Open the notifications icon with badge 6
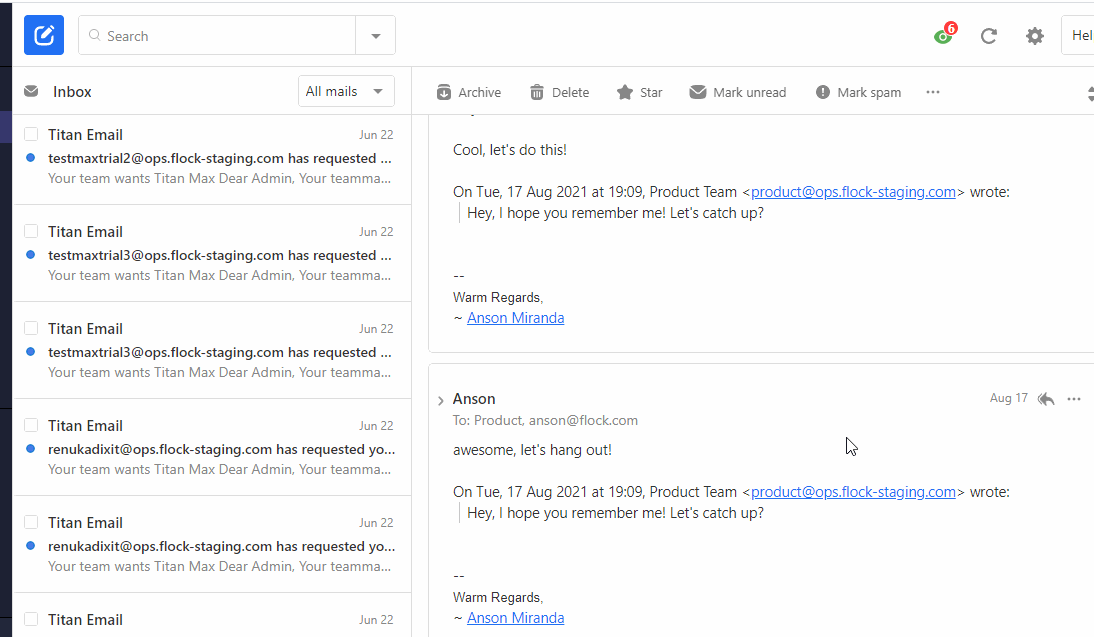Screen dimensions: 1094x637 tap(945, 34)
